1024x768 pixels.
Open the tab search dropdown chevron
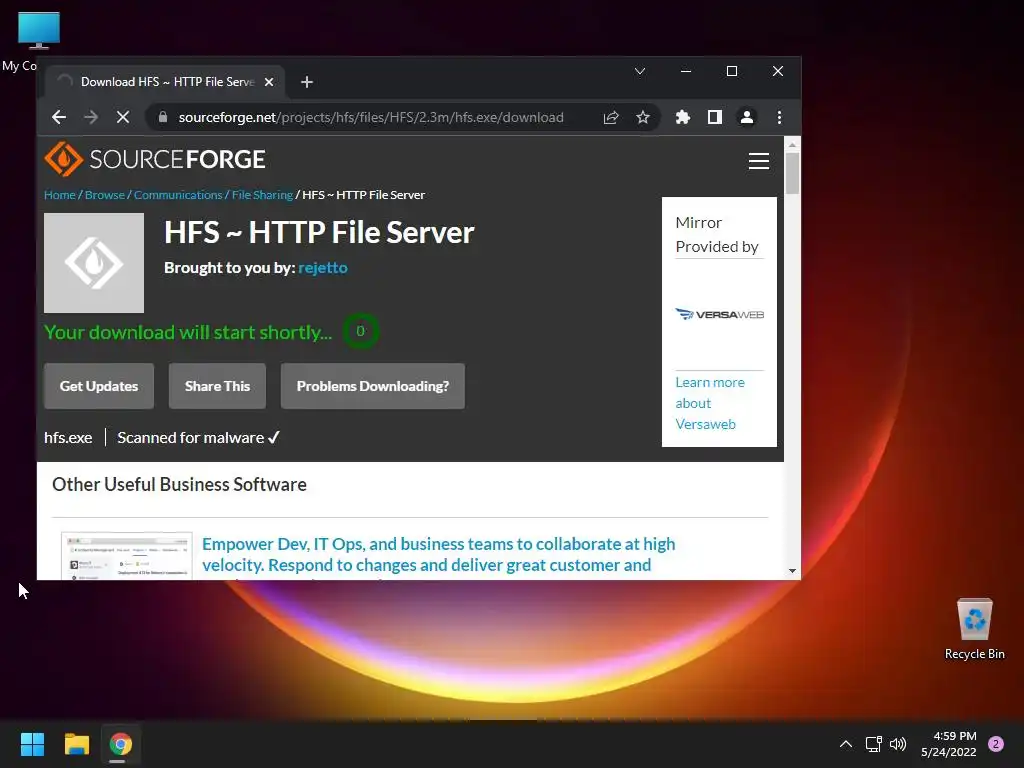(x=640, y=71)
